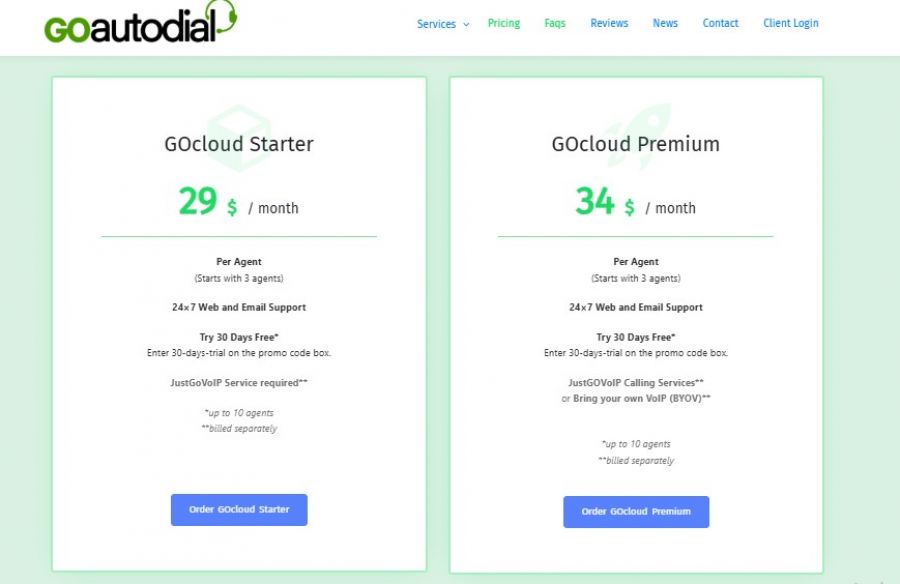This screenshot has height=584, width=900.
Task: Expand the Services dropdown
Action: click(442, 23)
